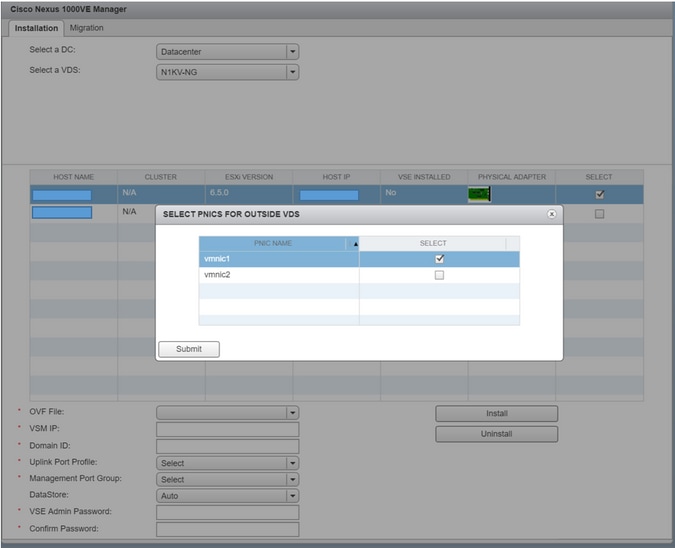Click the Install button
Viewport: 675px width, 548px height.
pyautogui.click(x=497, y=413)
